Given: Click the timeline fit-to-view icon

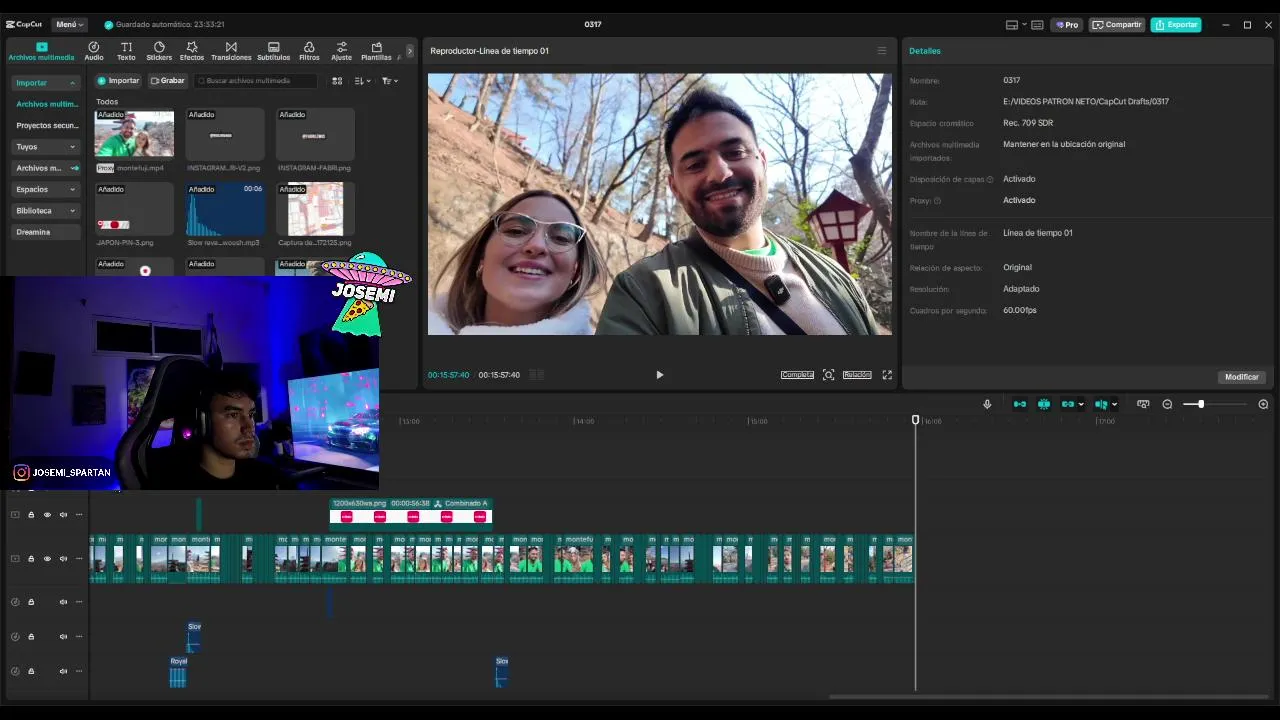Looking at the screenshot, I should pos(1143,404).
